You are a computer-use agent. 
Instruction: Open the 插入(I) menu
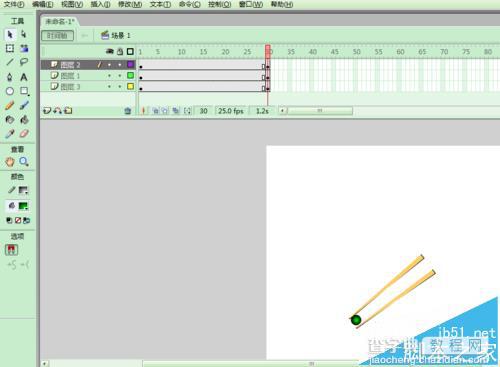(x=101, y=4)
